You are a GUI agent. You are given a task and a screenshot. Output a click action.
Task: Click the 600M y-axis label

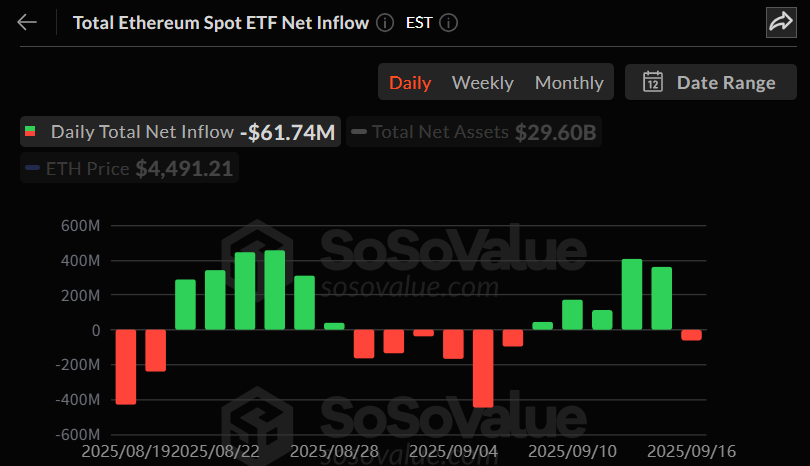click(81, 226)
